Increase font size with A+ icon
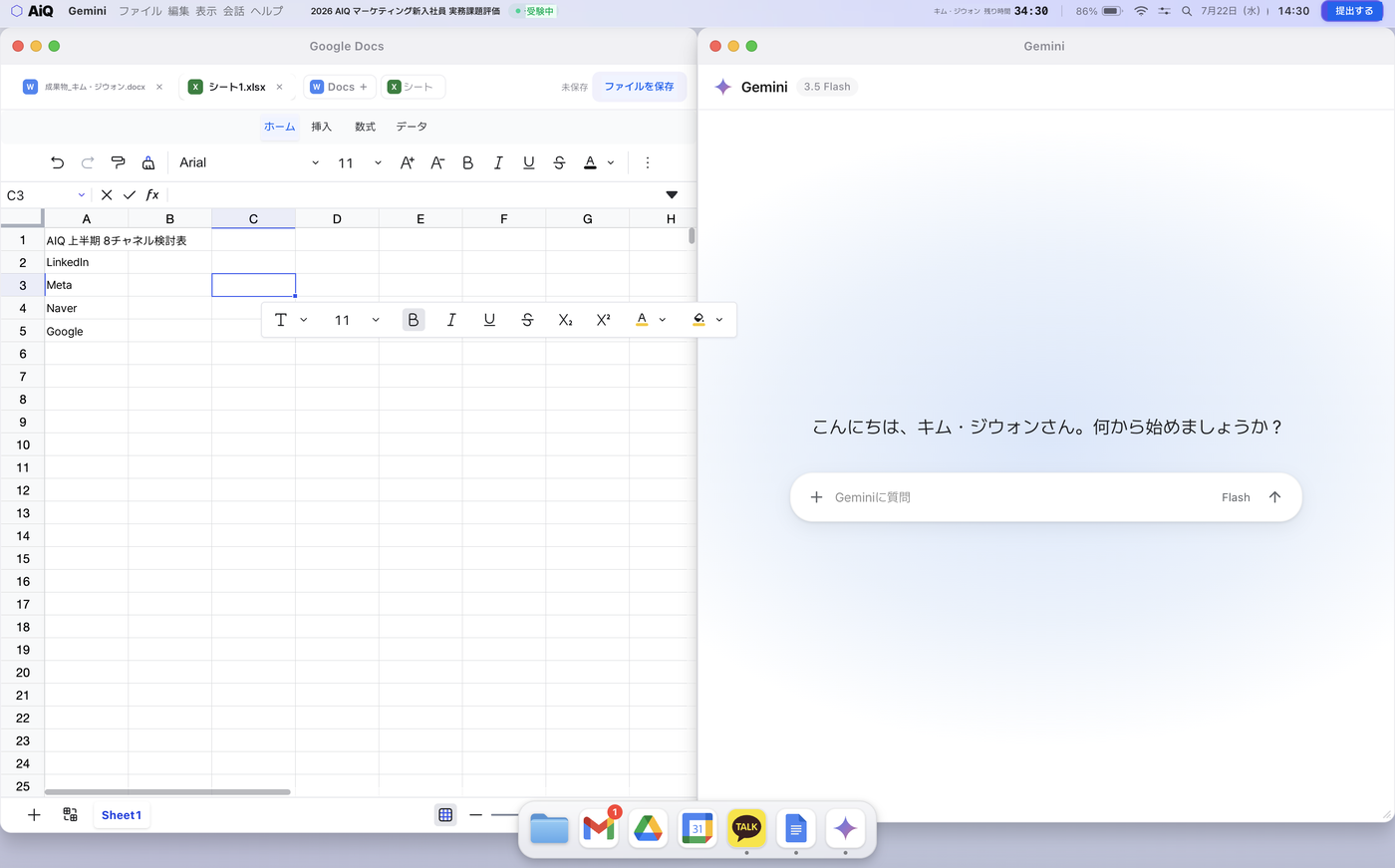The width and height of the screenshot is (1395, 868). point(407,162)
